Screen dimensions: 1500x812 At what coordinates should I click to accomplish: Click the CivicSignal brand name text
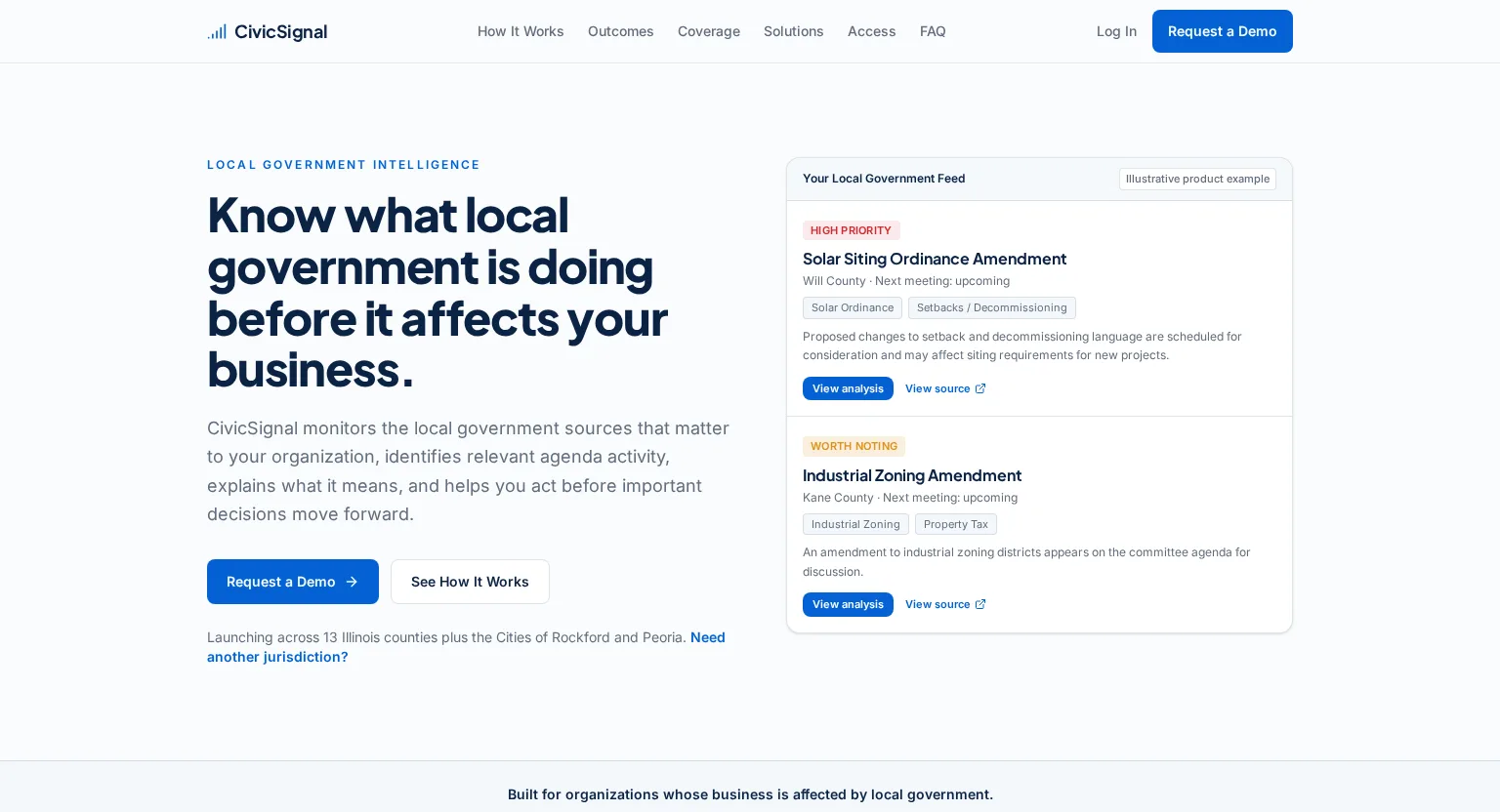(281, 32)
